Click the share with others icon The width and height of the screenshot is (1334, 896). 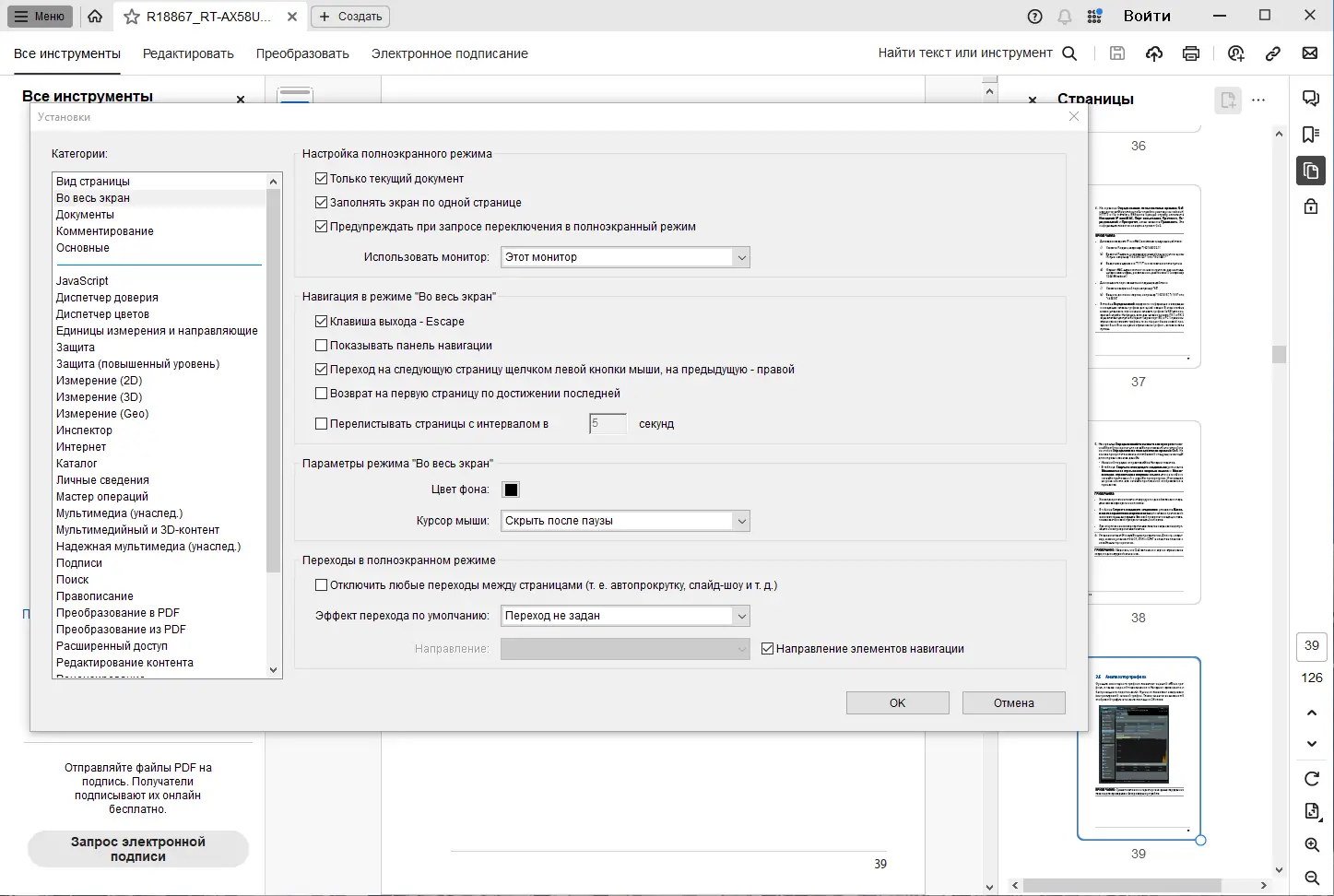click(x=1236, y=53)
